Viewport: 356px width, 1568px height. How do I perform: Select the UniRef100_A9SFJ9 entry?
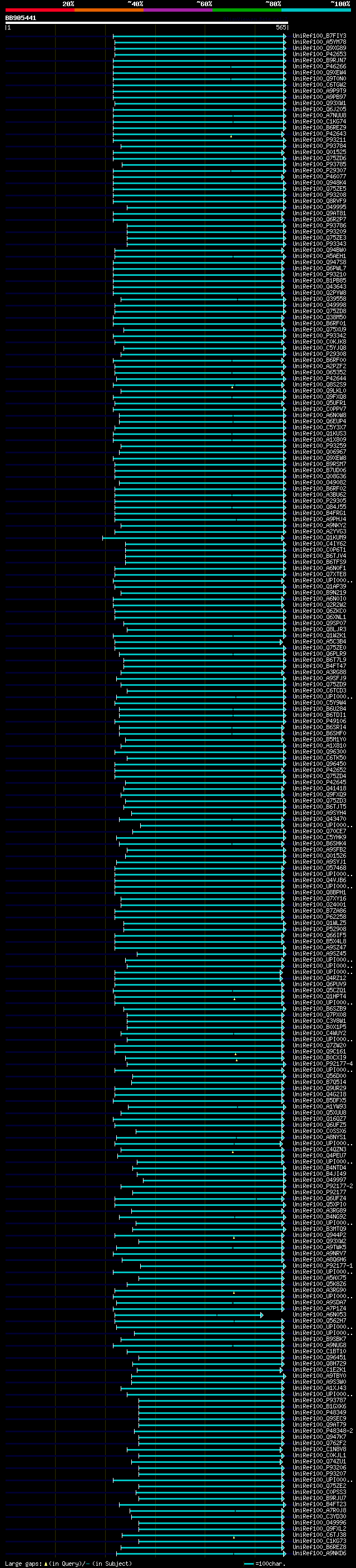pos(319,678)
